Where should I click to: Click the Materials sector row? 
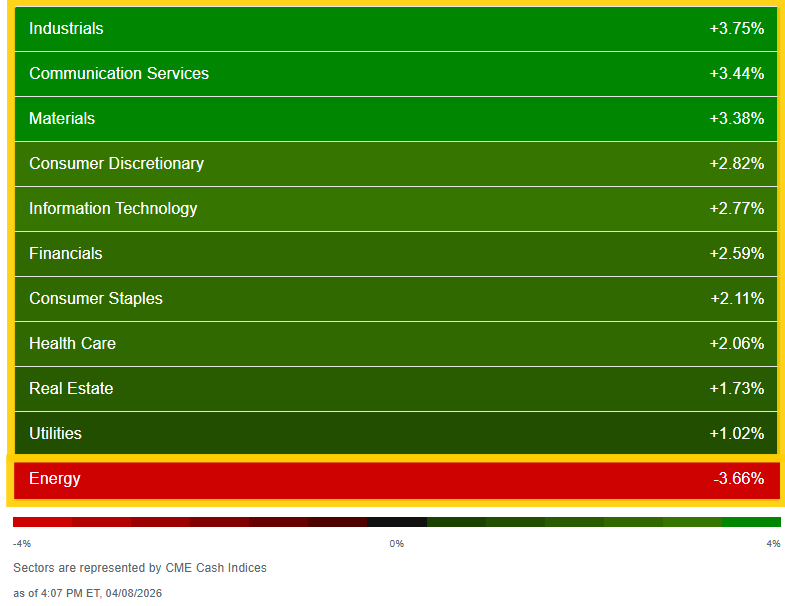click(x=396, y=119)
